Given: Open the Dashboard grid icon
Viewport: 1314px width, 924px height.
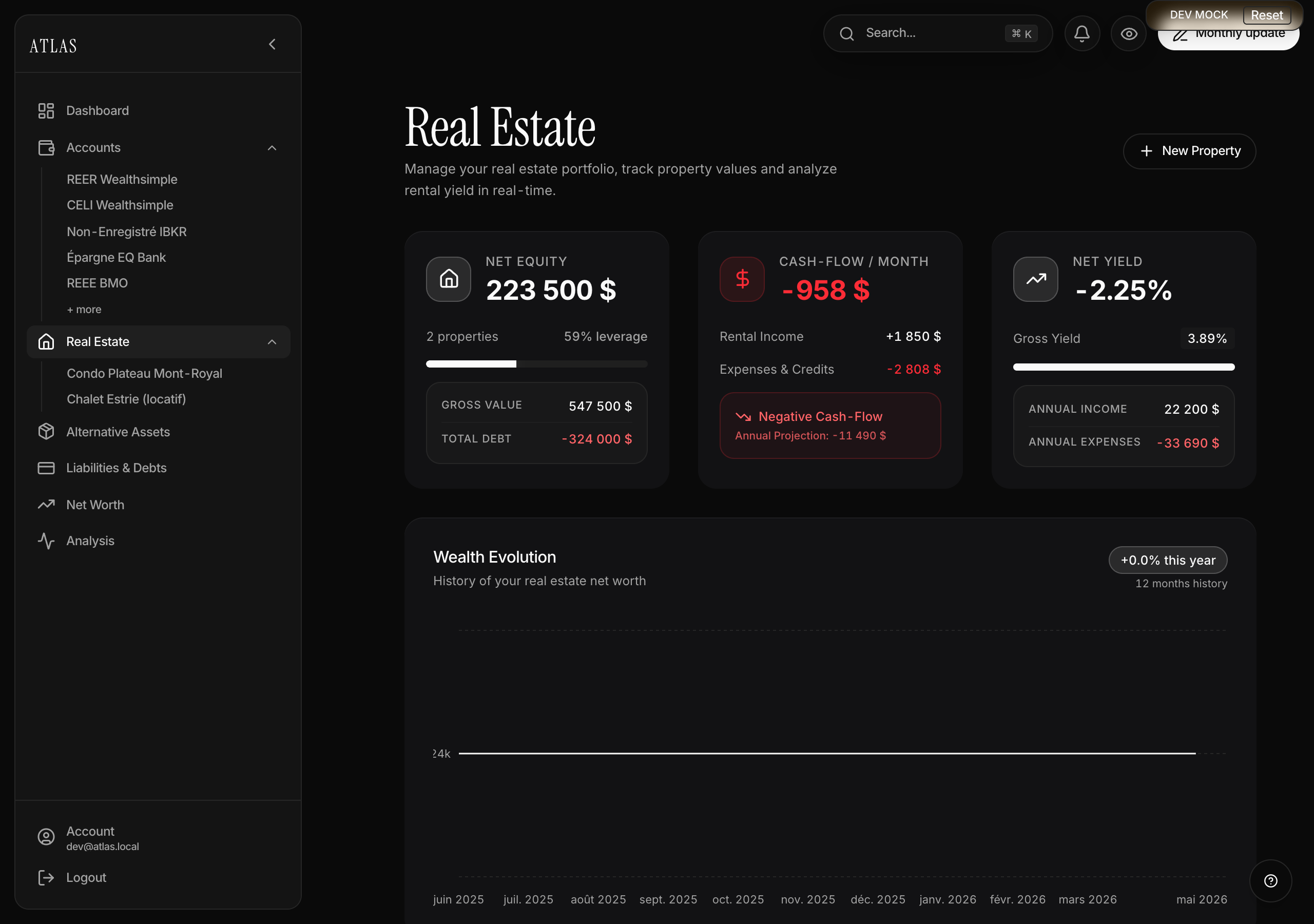Looking at the screenshot, I should (46, 110).
